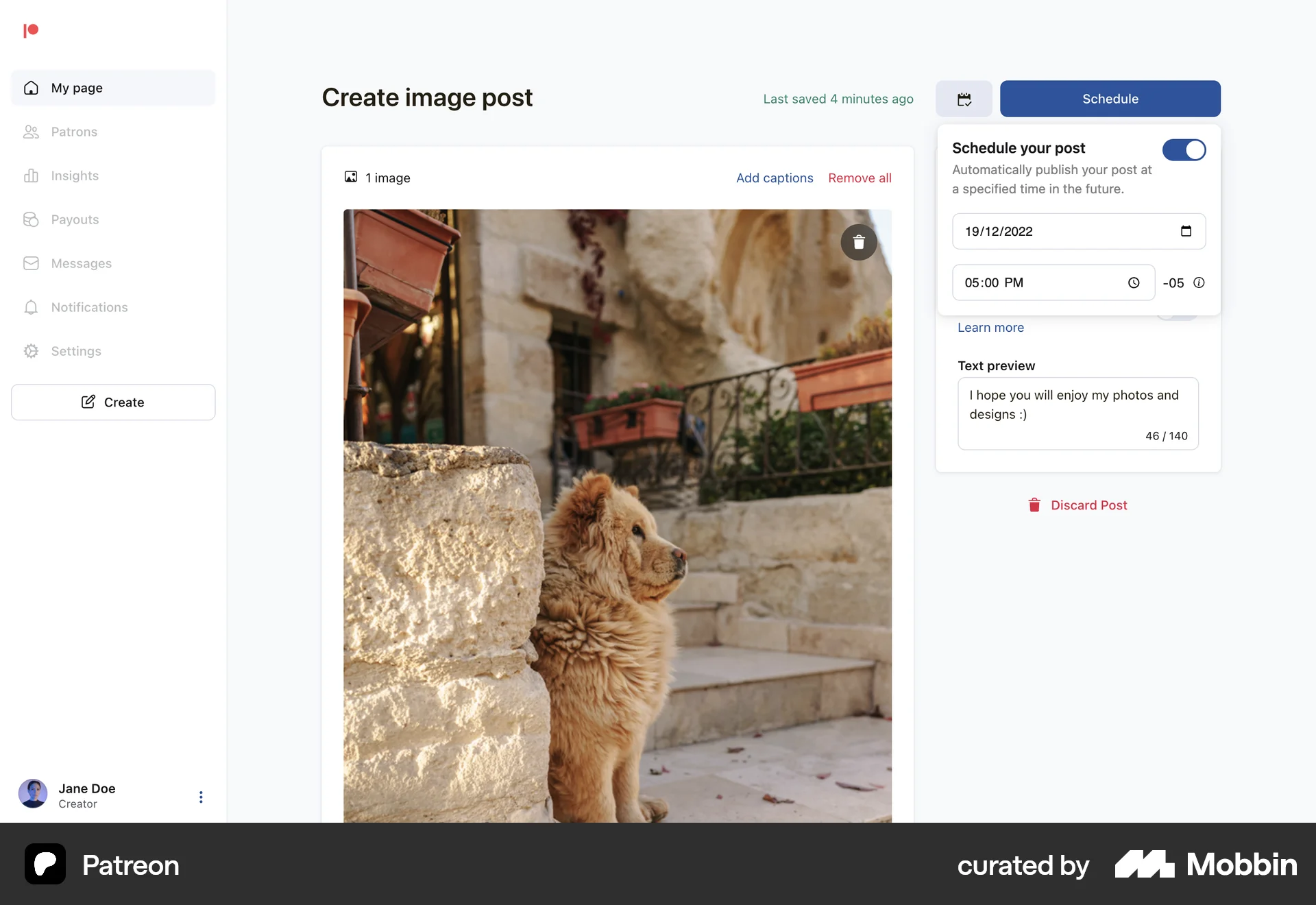The height and width of the screenshot is (905, 1316).
Task: Open the Patrons page
Action: point(74,132)
